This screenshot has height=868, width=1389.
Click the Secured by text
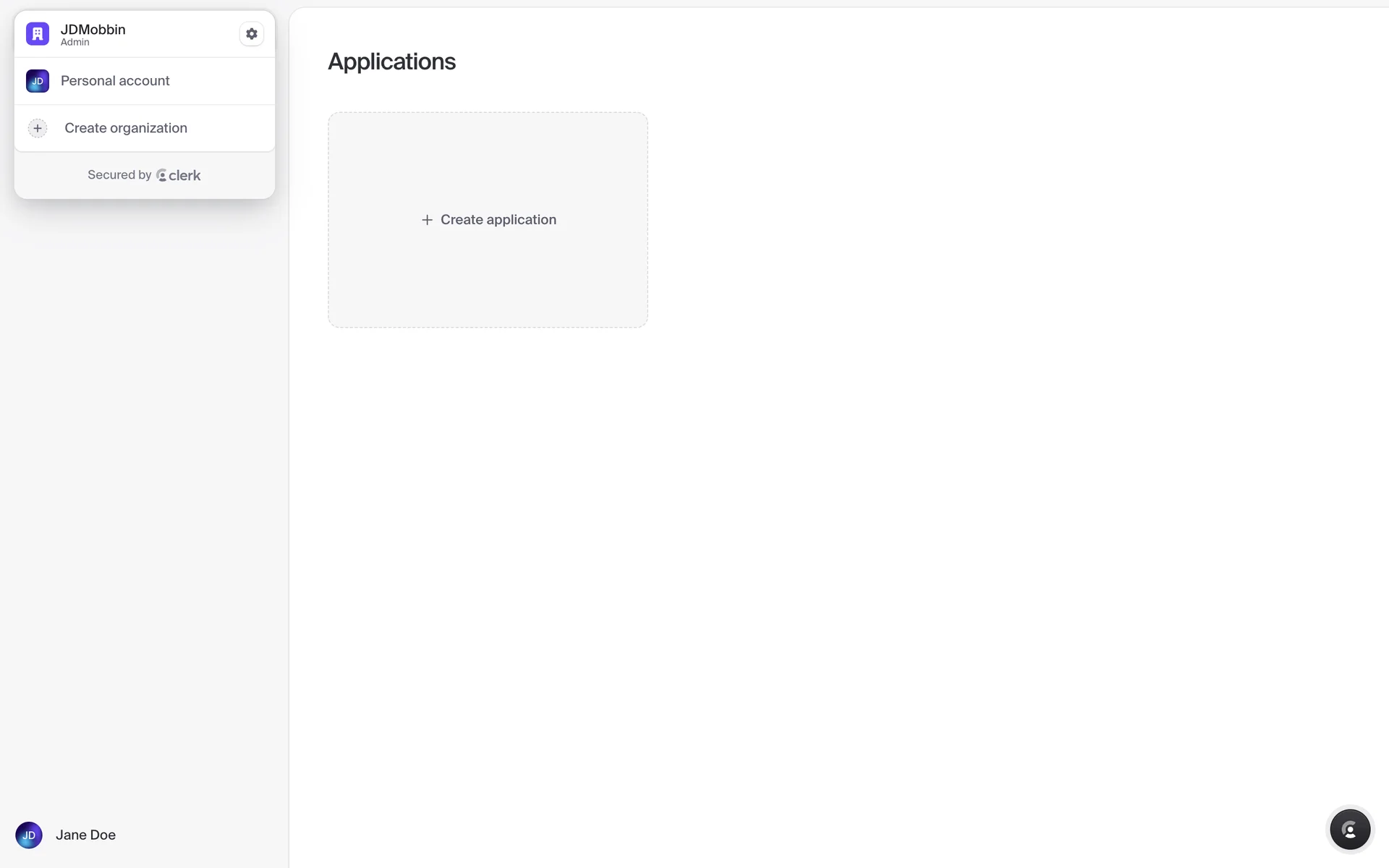tap(119, 175)
